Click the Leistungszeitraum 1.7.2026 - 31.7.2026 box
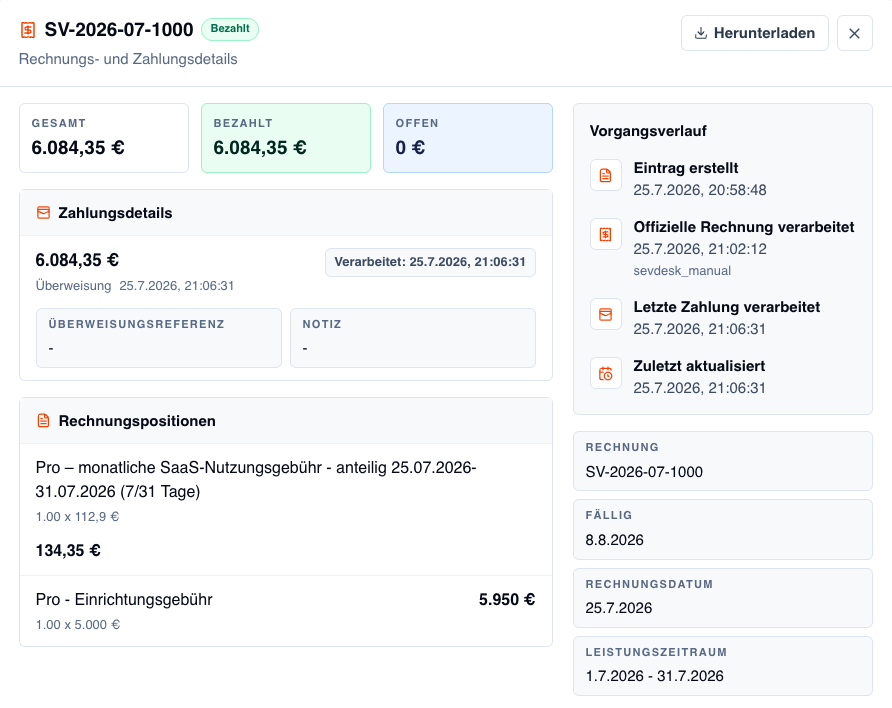The image size is (892, 708). tap(723, 666)
